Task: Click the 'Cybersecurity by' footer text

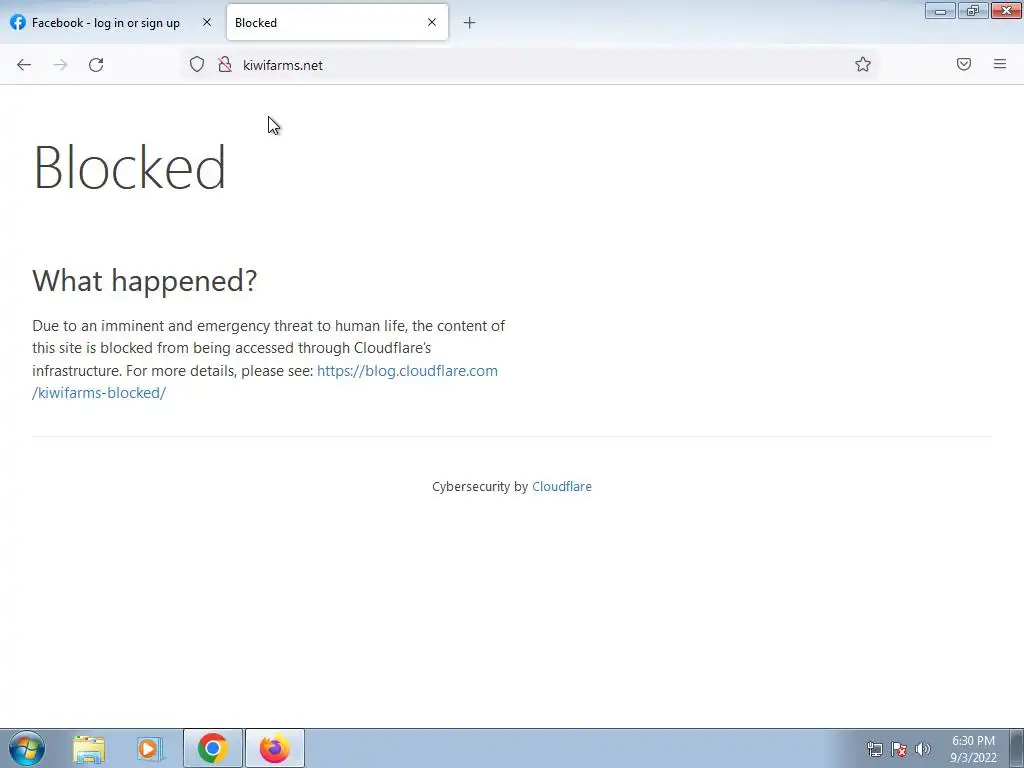Action: pyautogui.click(x=480, y=487)
